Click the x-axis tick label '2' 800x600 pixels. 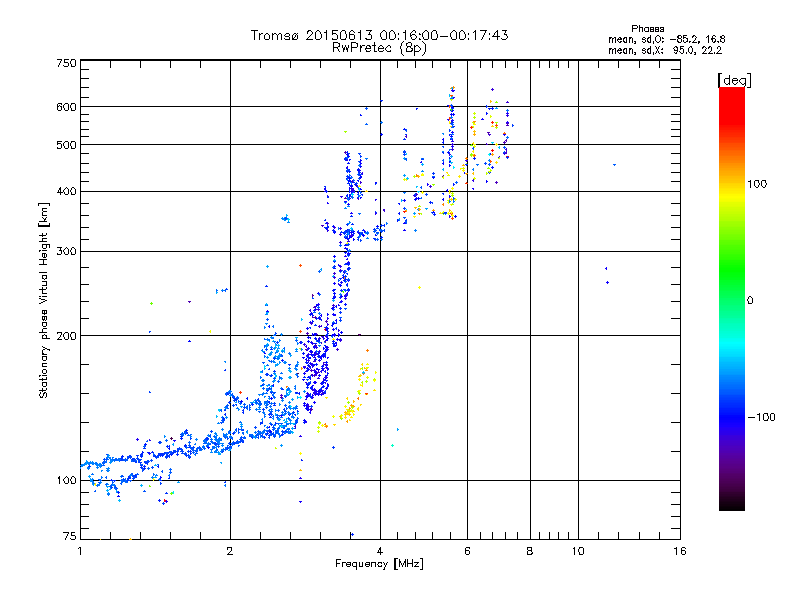(230, 551)
